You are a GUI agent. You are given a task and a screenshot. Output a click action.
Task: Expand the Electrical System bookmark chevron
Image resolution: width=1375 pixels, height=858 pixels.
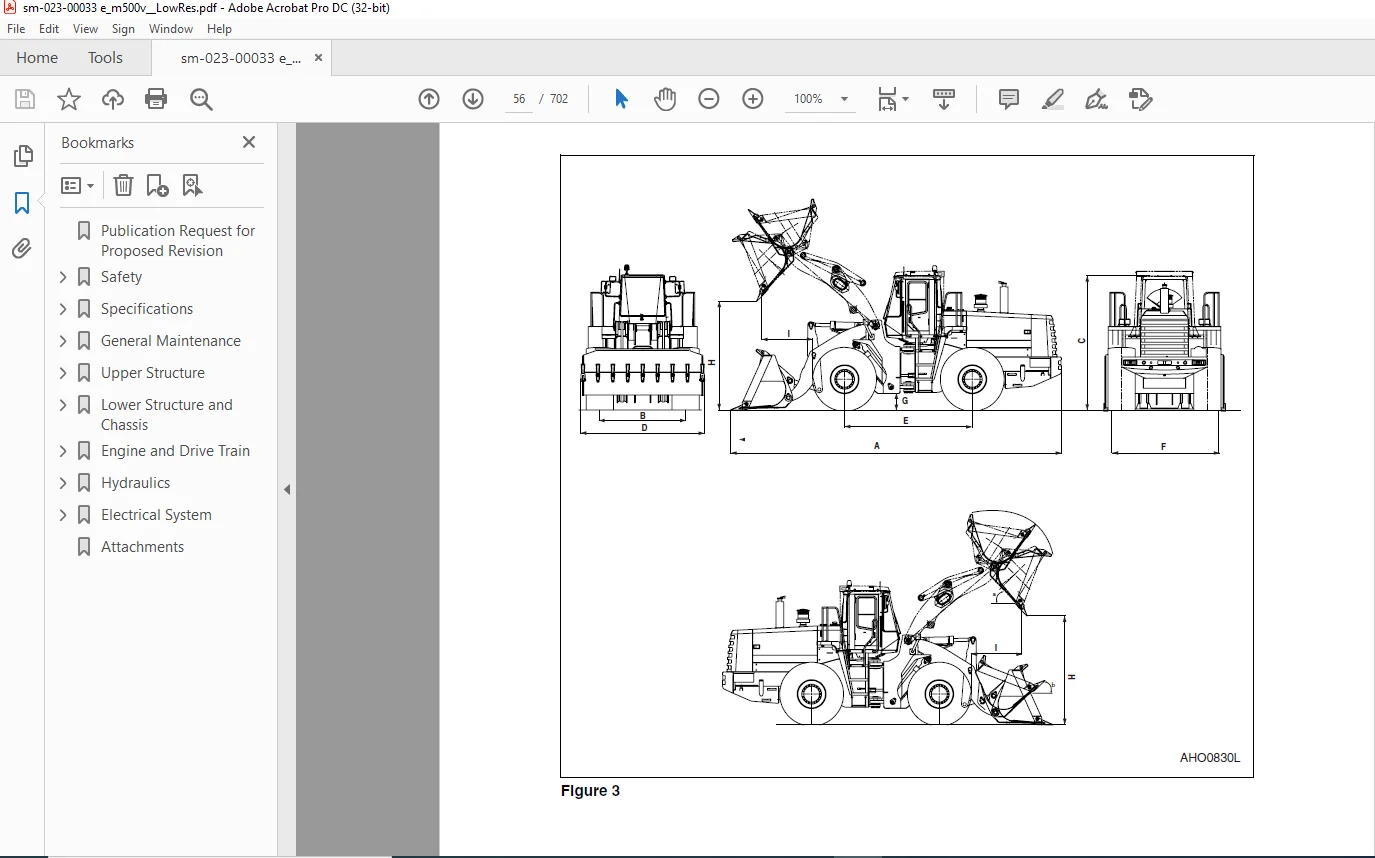[x=63, y=515]
